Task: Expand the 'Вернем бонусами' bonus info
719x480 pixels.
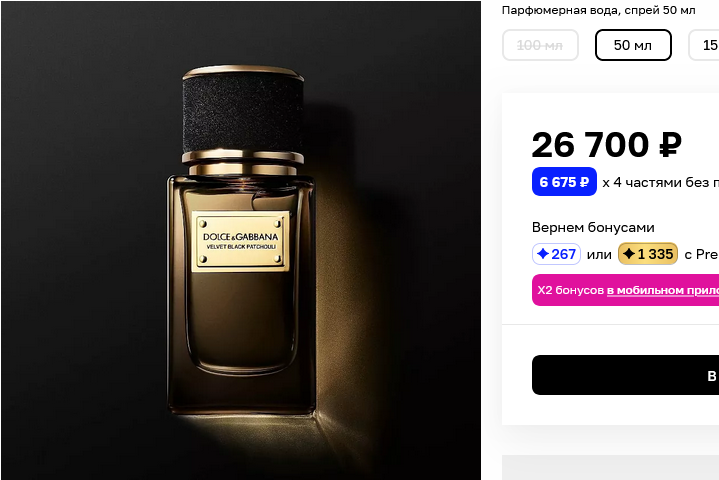Action: [x=593, y=227]
